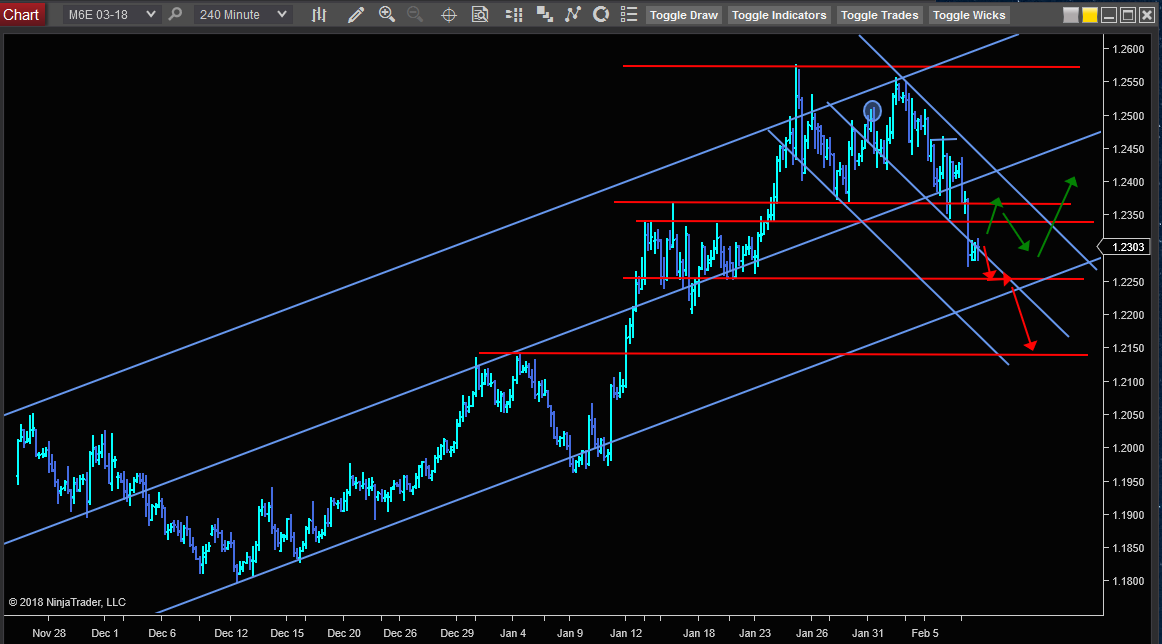Click the 1.1800 price axis label
Screen dimensions: 1162x644
tap(1128, 582)
